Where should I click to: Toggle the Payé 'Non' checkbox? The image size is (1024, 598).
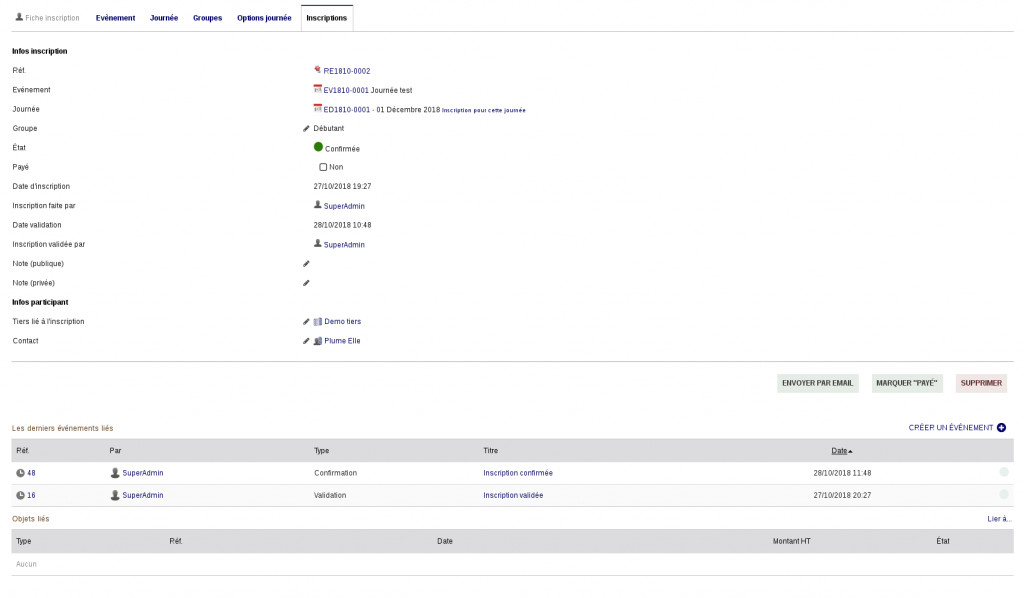tap(323, 167)
